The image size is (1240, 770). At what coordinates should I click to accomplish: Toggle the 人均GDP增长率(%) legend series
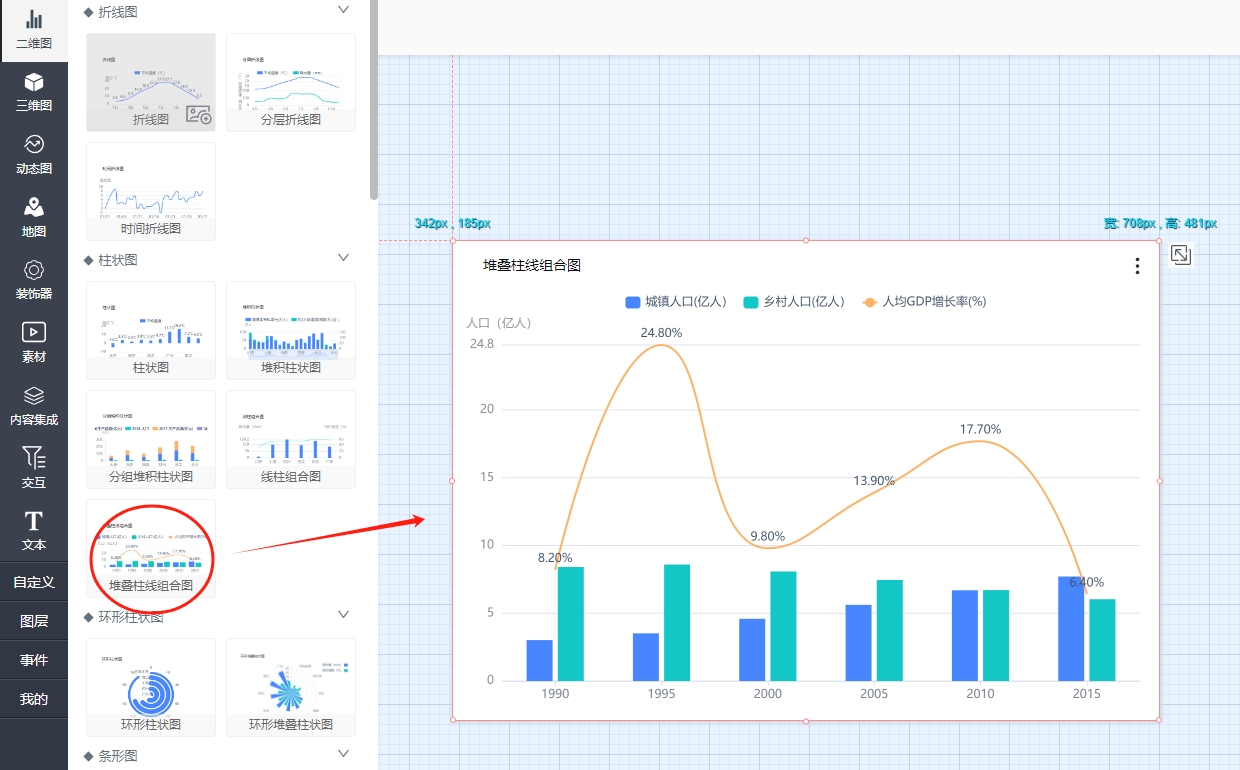pyautogui.click(x=924, y=302)
